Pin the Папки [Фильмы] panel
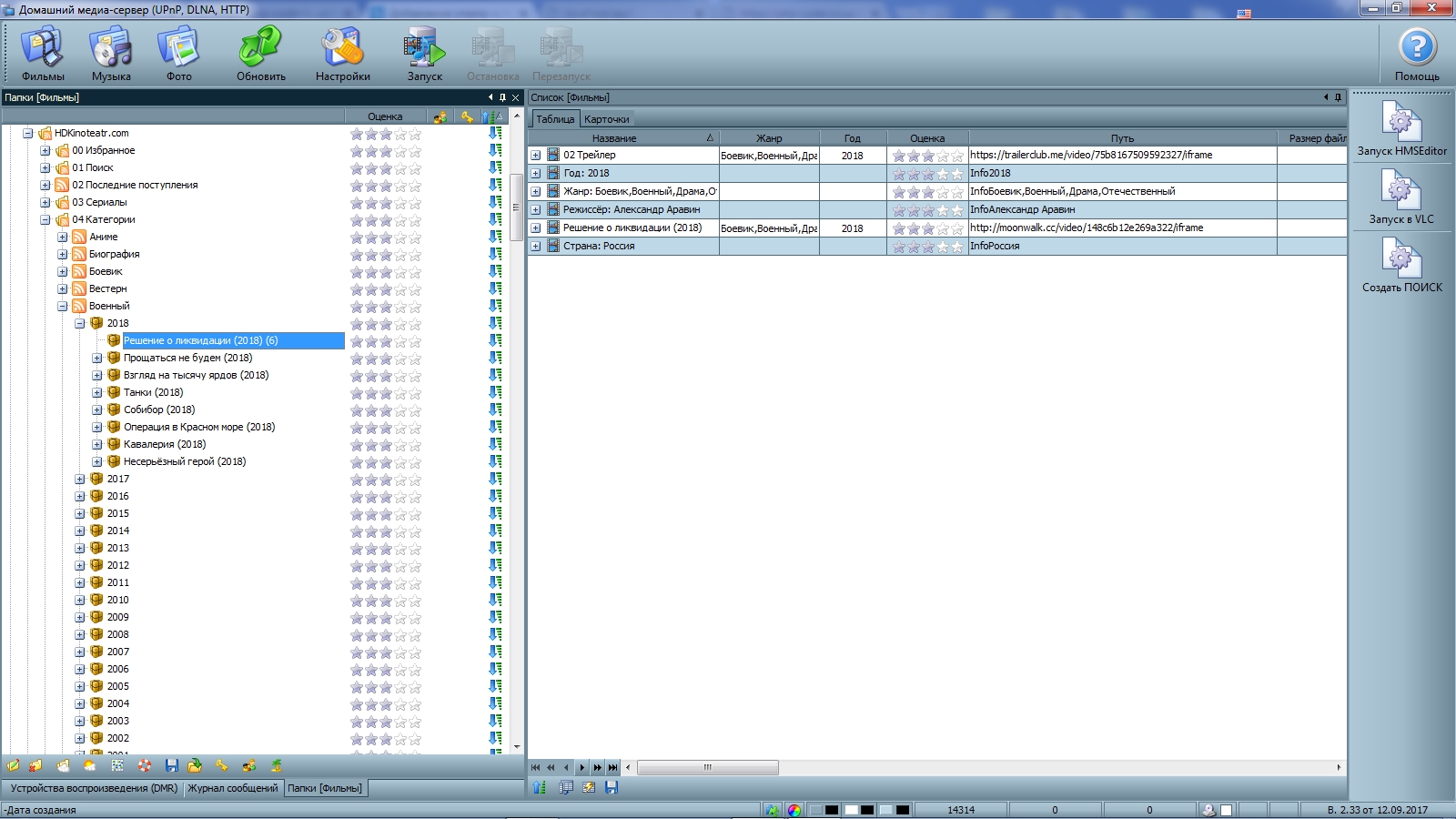1456x819 pixels. point(502,97)
